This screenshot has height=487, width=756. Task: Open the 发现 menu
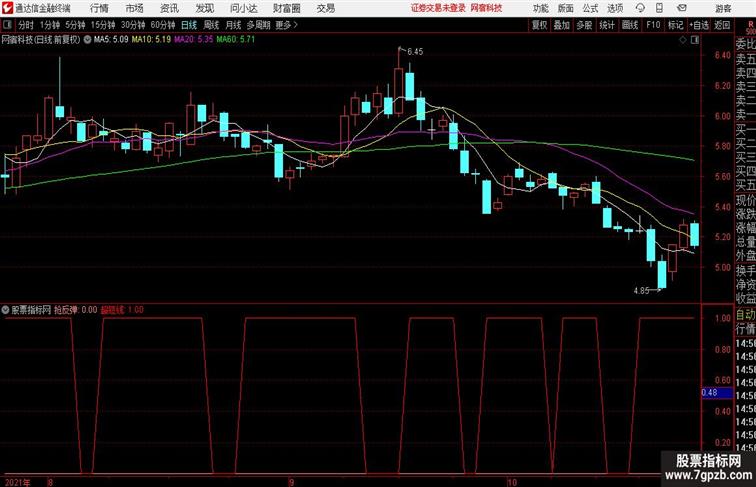204,8
